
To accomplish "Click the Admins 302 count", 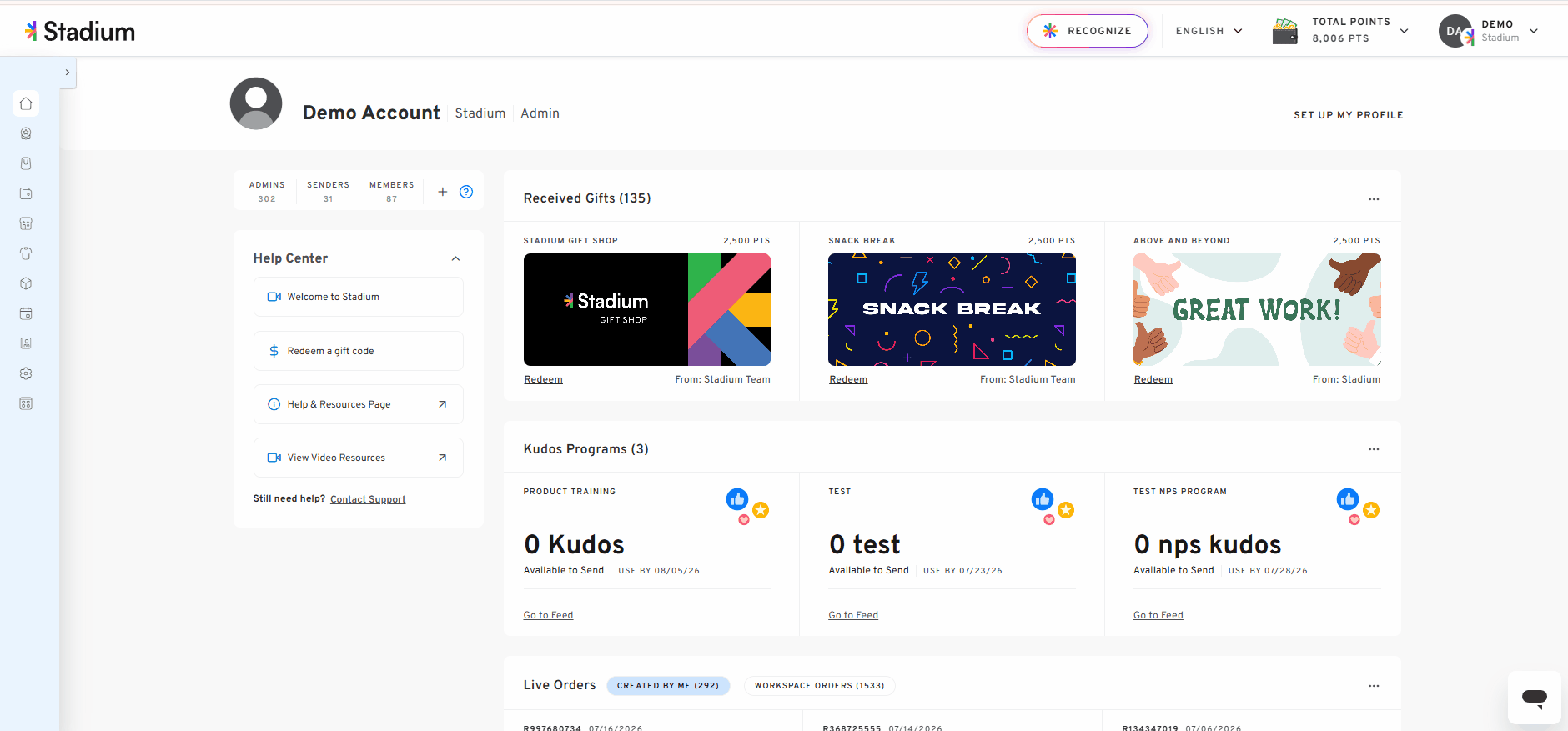I will pos(267,192).
